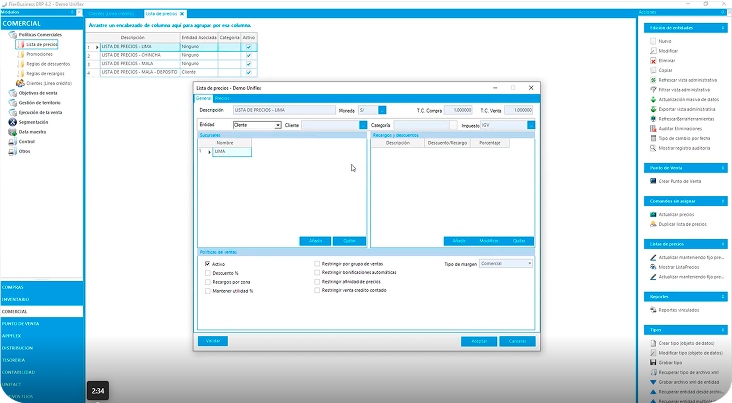Image resolution: width=732 pixels, height=403 pixels.
Task: Click Refrescar vista administrativa icon
Action: click(x=651, y=79)
